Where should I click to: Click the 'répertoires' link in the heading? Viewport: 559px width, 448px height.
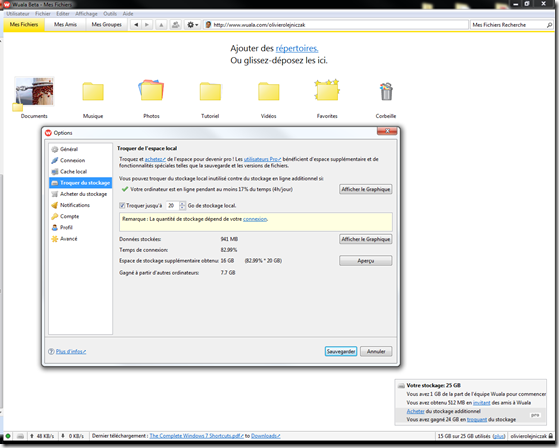297,48
